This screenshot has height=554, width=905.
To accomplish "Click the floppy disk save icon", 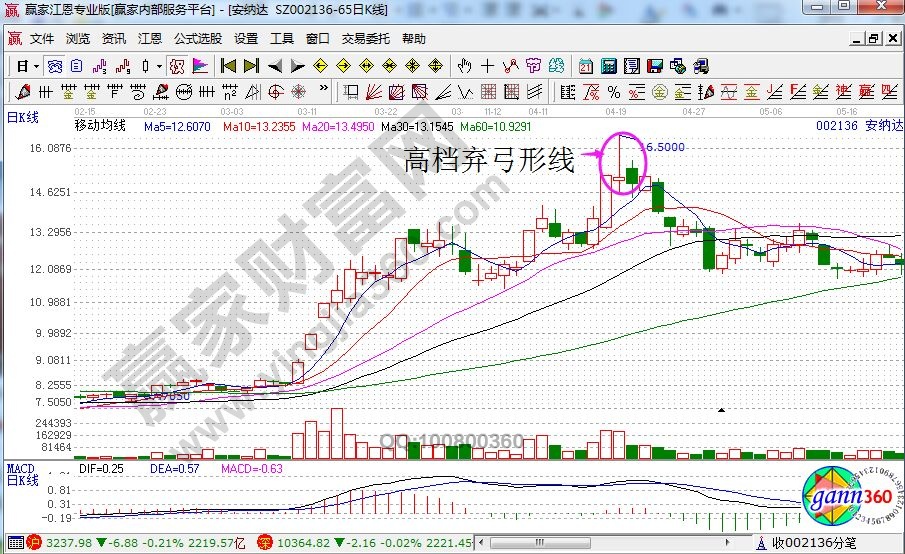I will [x=656, y=66].
